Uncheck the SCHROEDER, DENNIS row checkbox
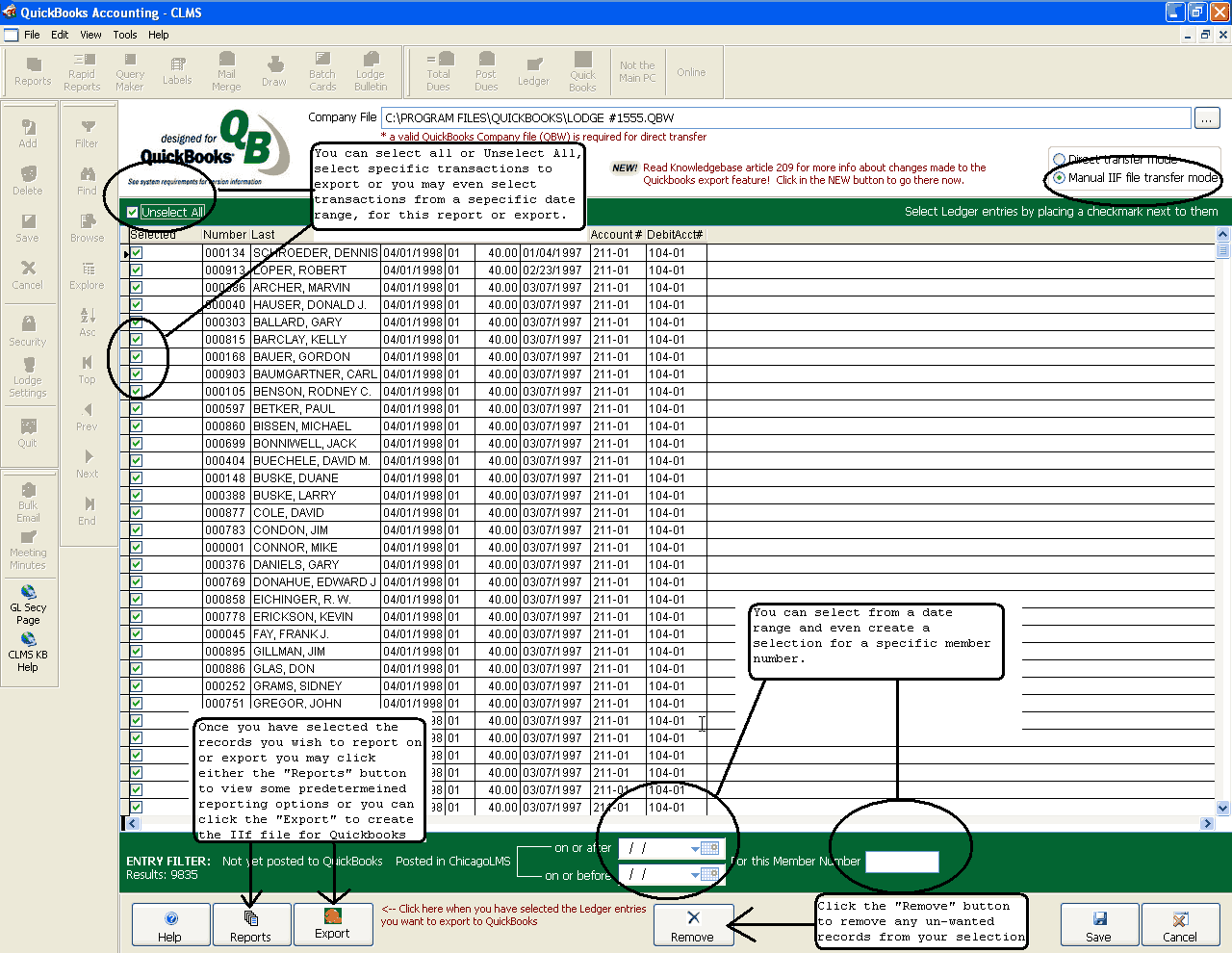1232x953 pixels. (137, 253)
